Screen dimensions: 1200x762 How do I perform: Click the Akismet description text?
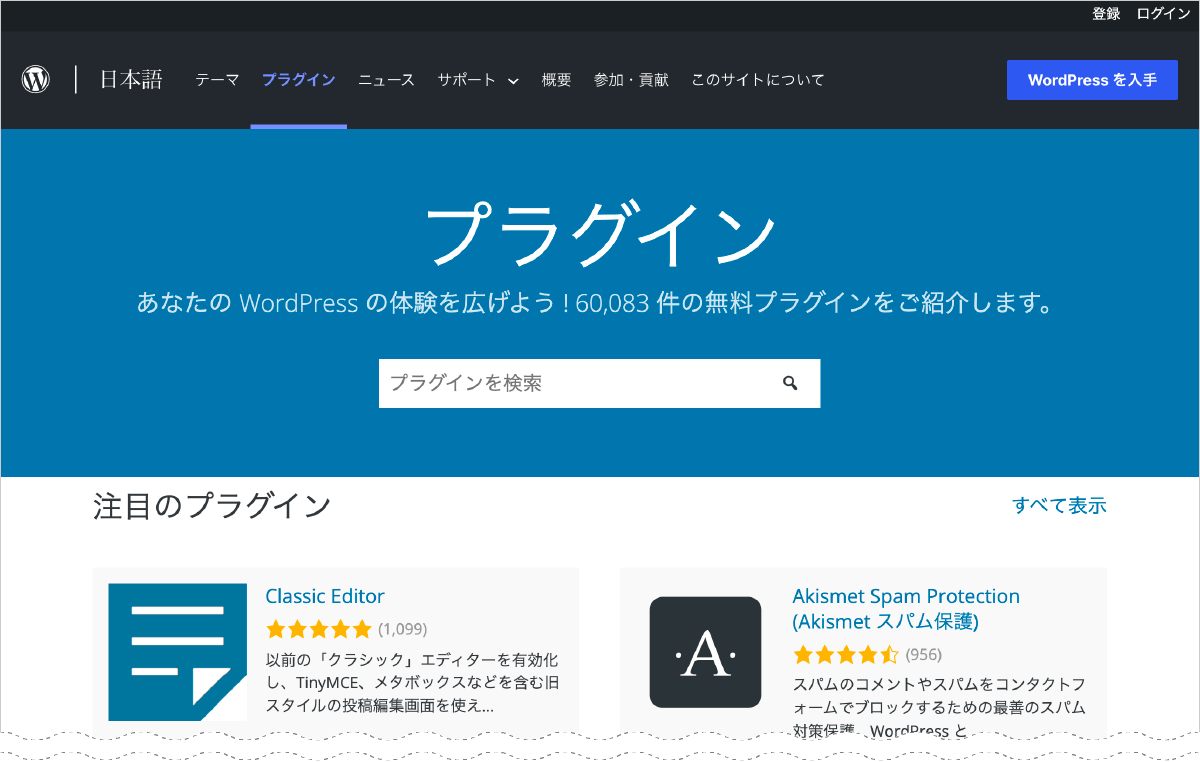tap(939, 708)
